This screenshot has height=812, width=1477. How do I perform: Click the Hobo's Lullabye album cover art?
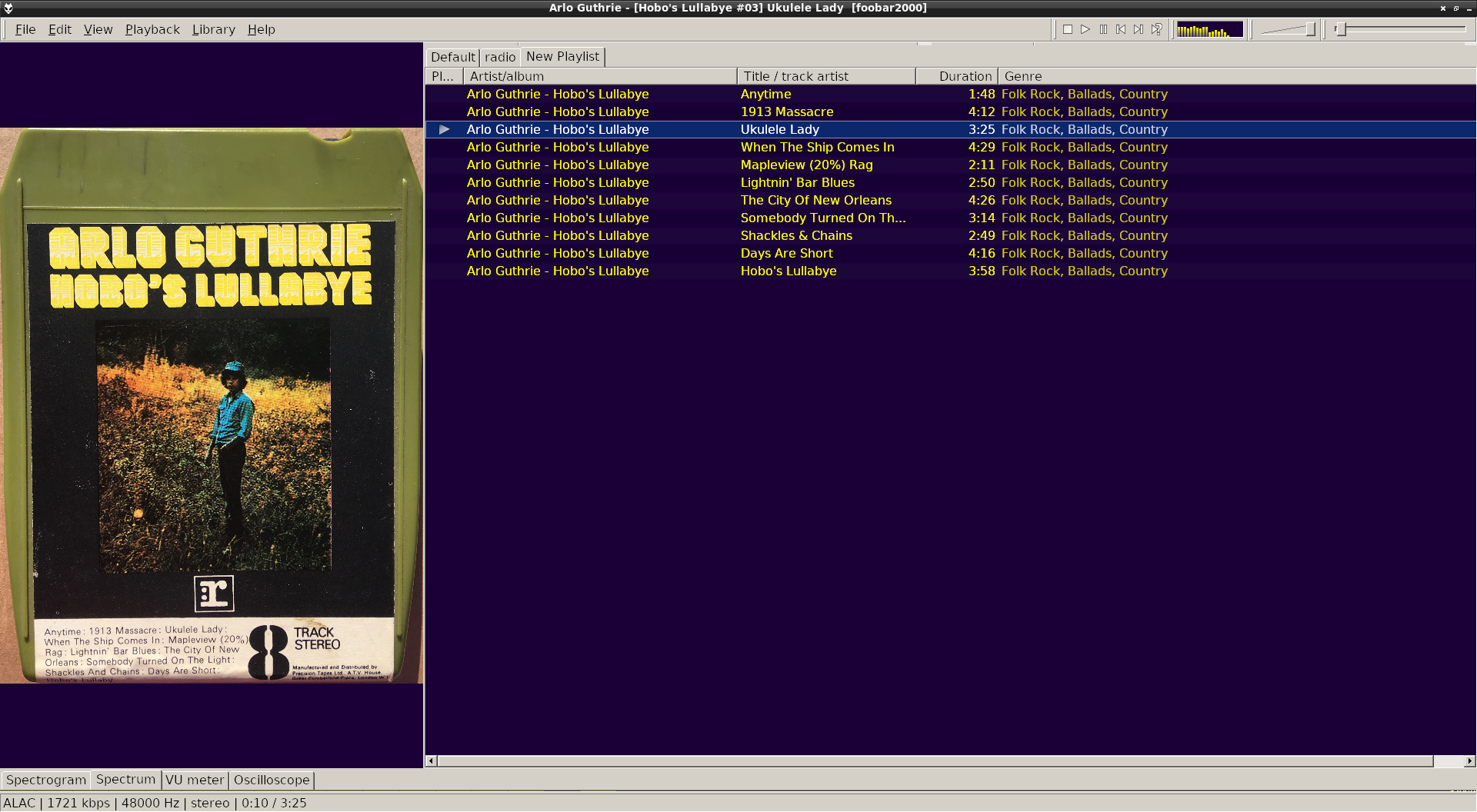pos(212,405)
